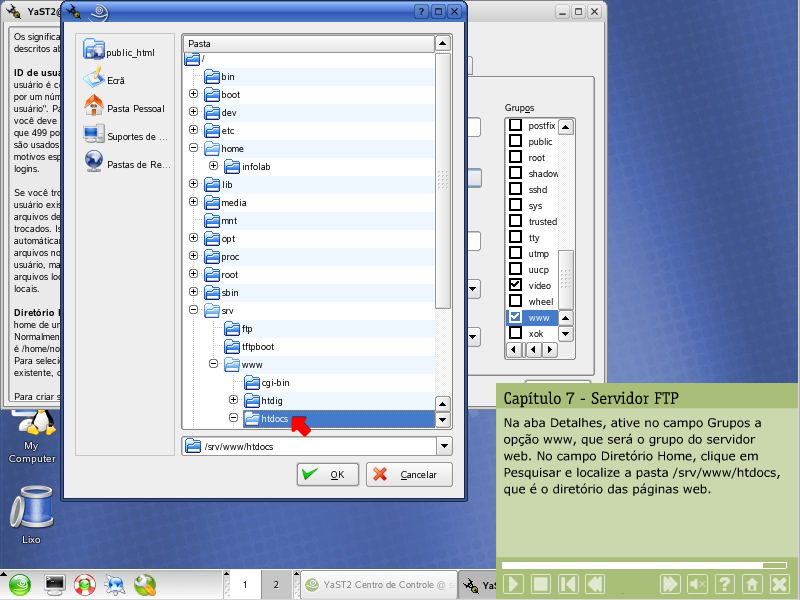Go to Pasta Pessoal home folder
The image size is (800, 600).
(94, 107)
